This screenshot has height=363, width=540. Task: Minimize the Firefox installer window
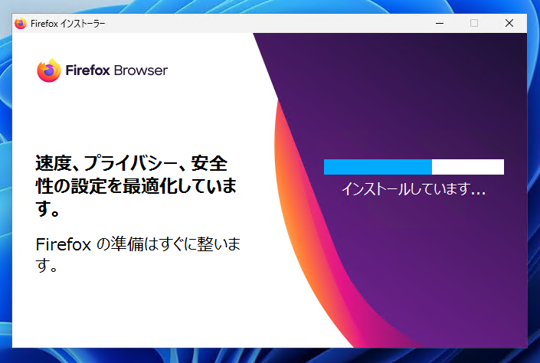439,23
